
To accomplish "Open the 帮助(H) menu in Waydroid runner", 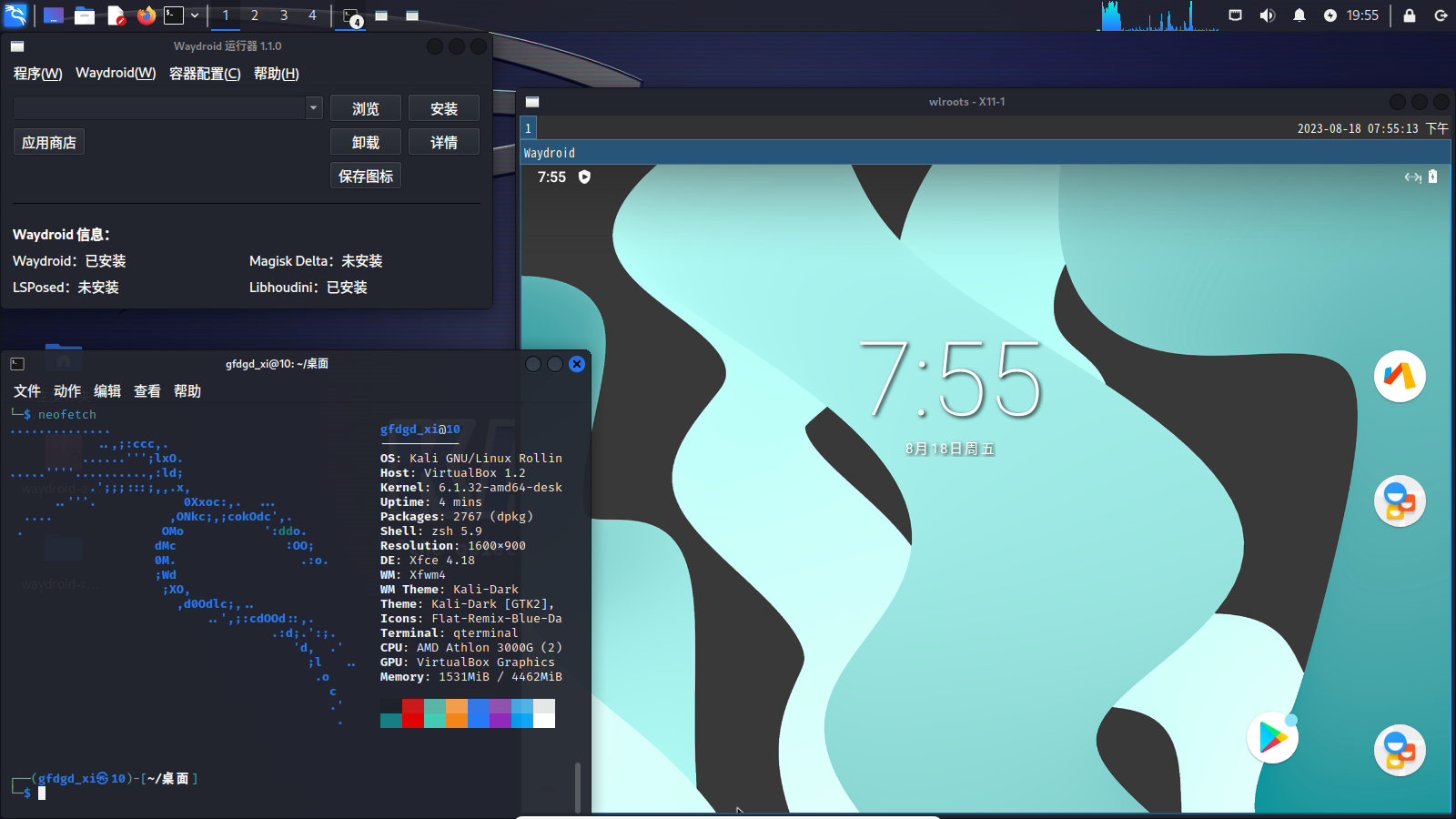I will pos(277,74).
